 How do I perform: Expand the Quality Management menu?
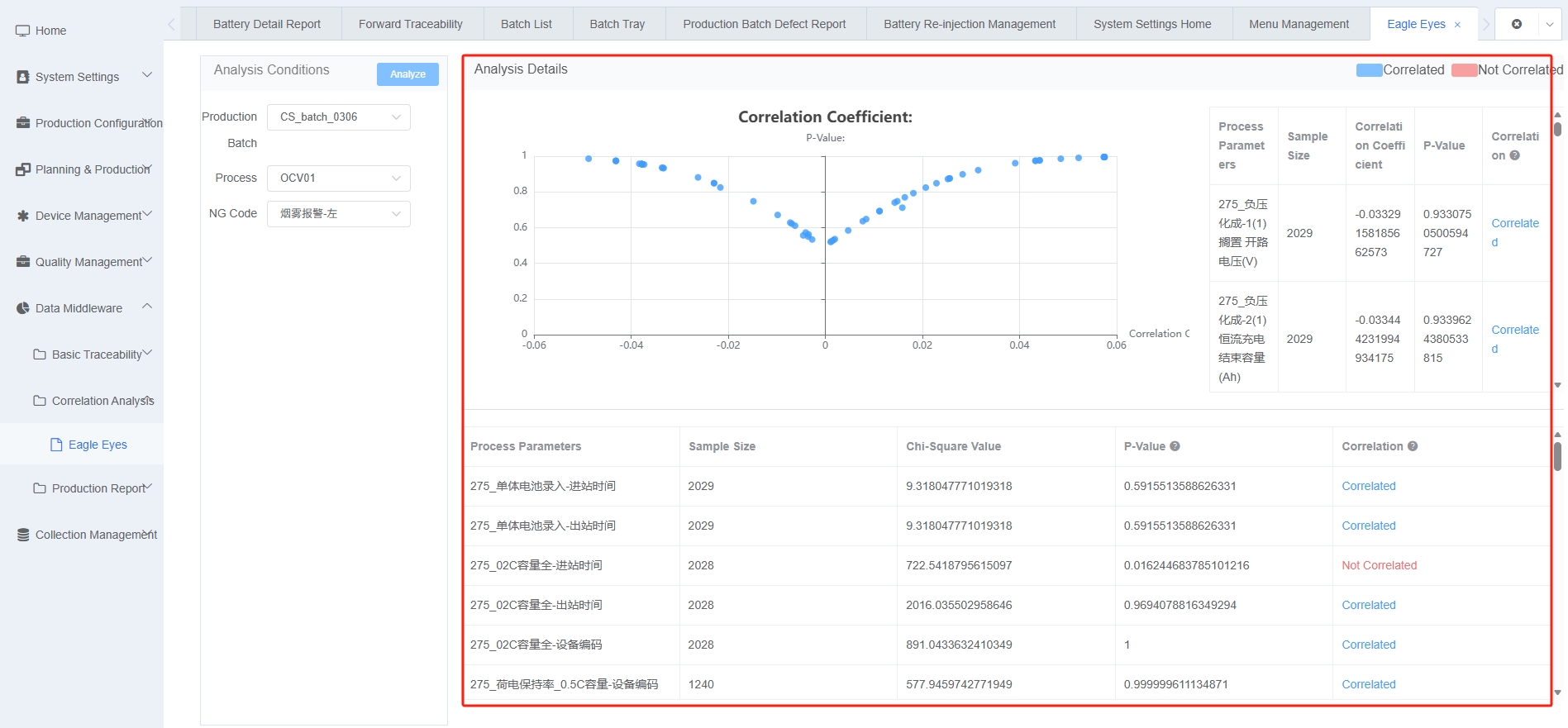click(147, 260)
